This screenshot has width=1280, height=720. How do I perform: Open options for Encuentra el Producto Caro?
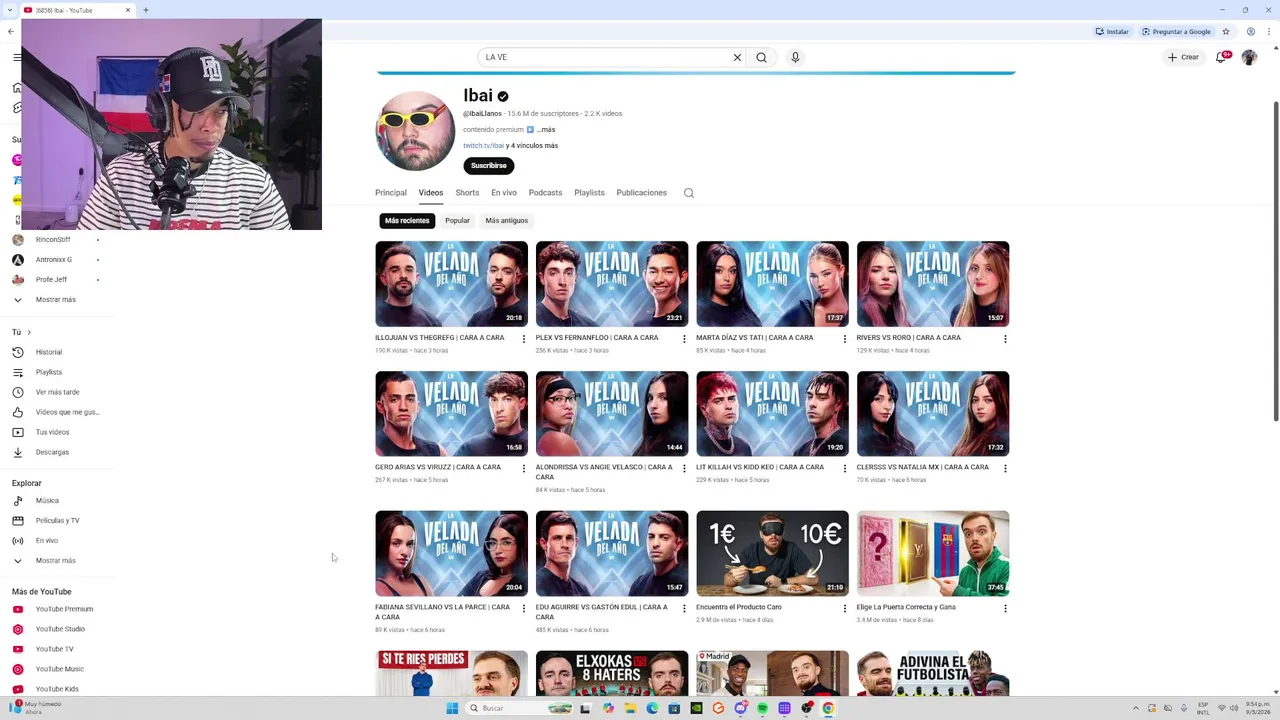[x=844, y=608]
